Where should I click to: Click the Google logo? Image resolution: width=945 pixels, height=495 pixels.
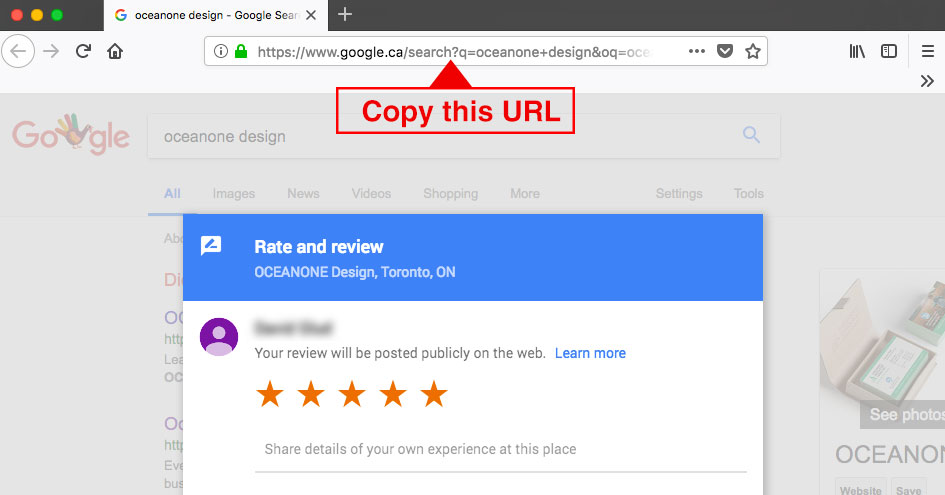tap(71, 134)
